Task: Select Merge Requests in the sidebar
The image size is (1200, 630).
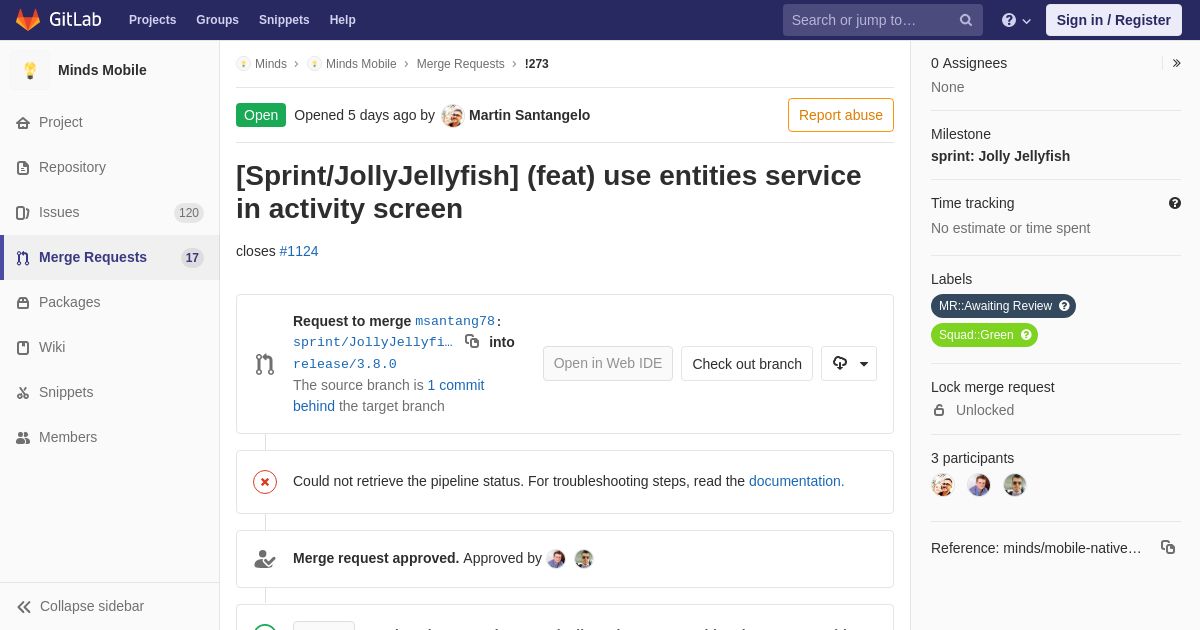Action: point(110,257)
